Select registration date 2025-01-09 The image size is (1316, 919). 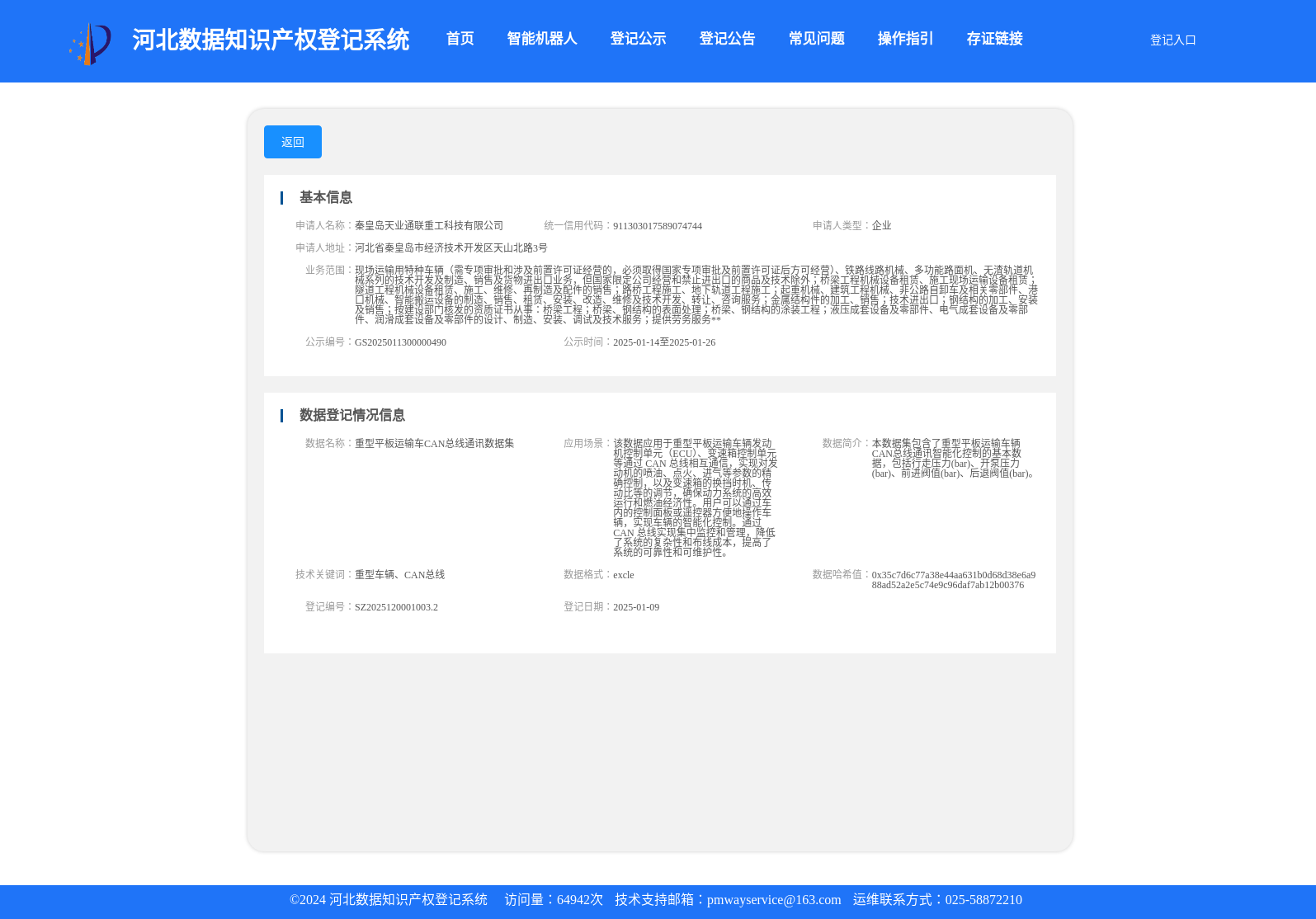pyautogui.click(x=636, y=607)
